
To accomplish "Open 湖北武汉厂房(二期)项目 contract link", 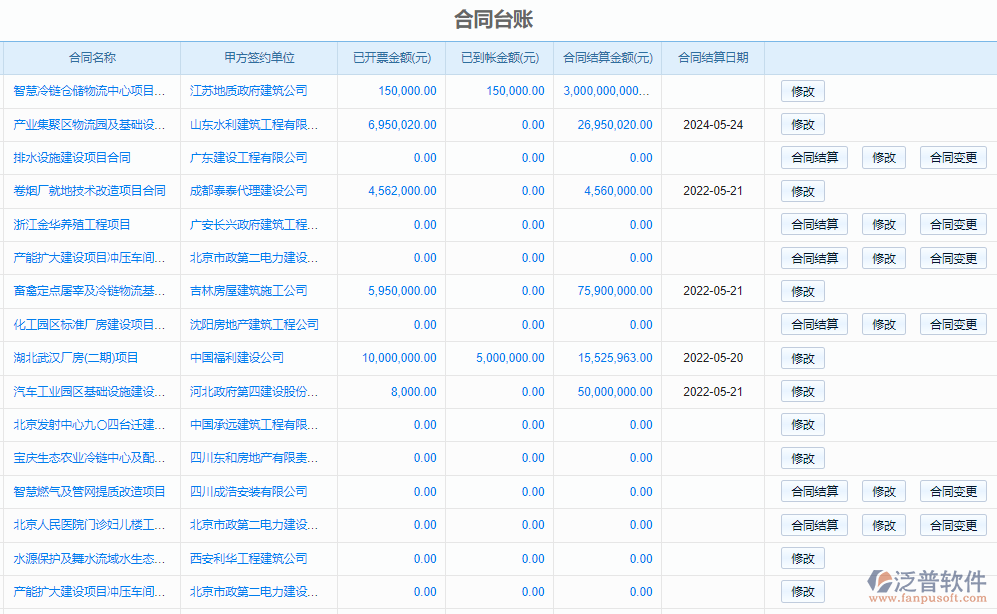I will pos(76,358).
